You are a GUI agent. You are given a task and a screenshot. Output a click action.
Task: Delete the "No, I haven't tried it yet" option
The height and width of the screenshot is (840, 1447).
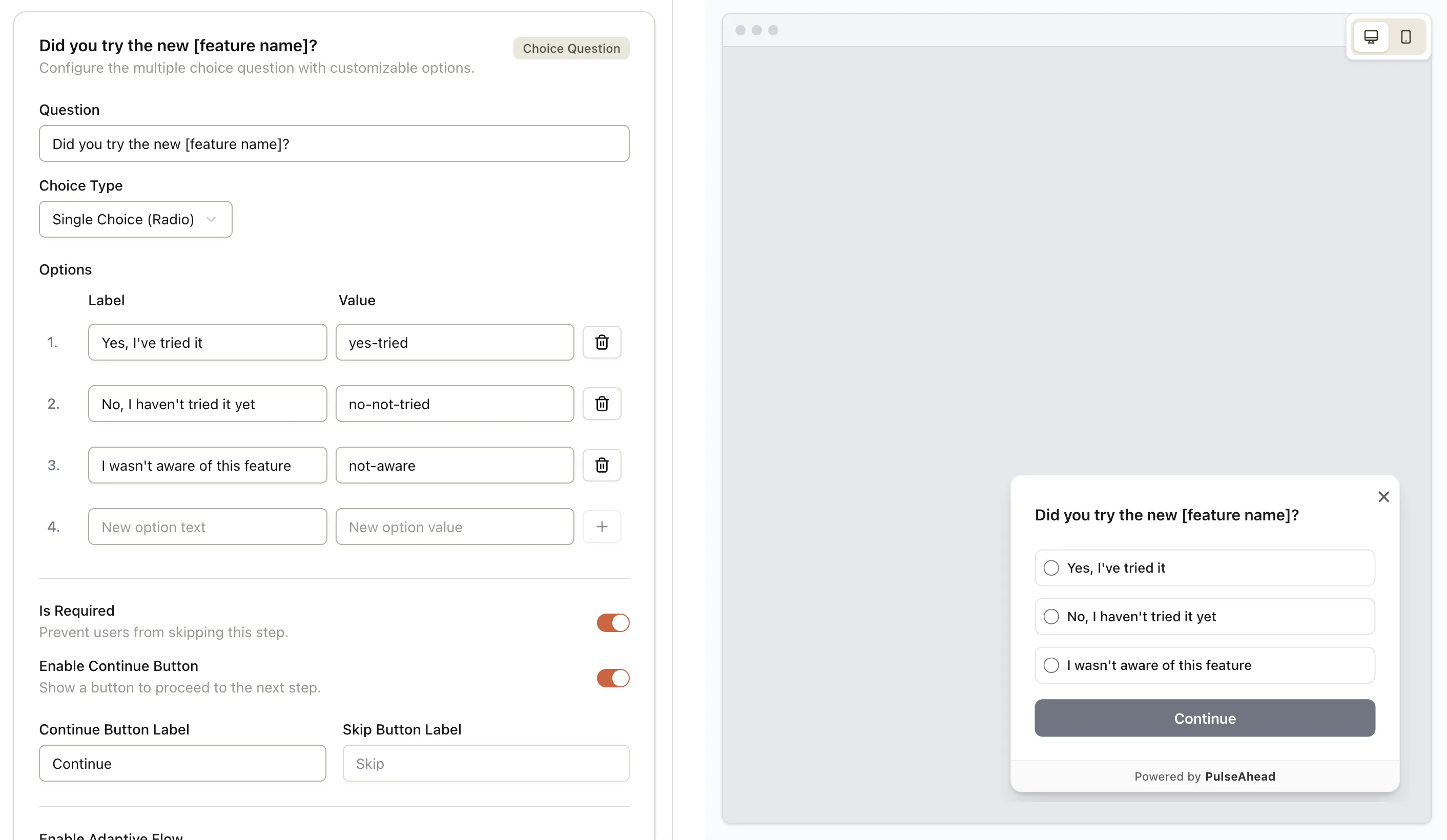point(602,404)
